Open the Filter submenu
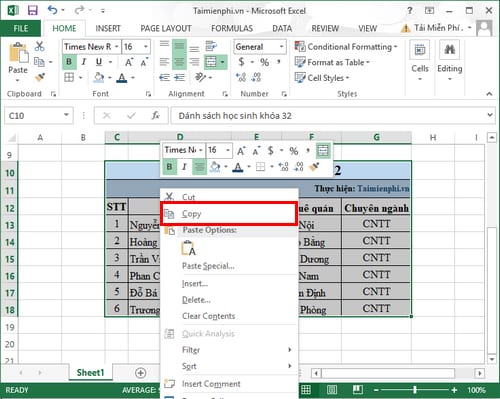Screen dimensions: 500x399 point(229,350)
